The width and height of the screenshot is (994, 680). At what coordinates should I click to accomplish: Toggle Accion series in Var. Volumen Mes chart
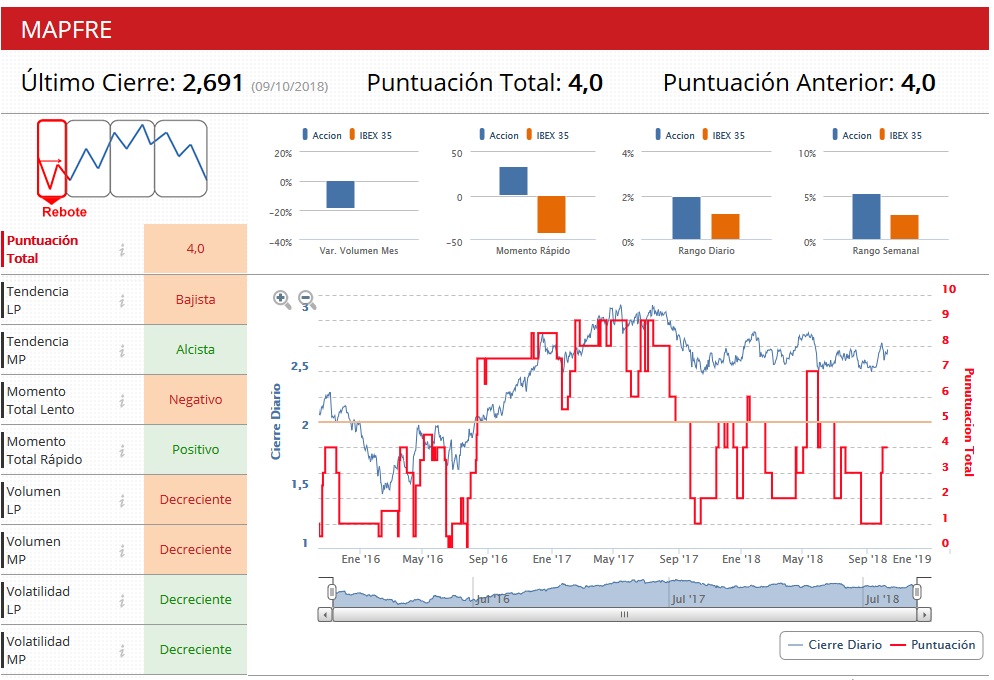(322, 135)
